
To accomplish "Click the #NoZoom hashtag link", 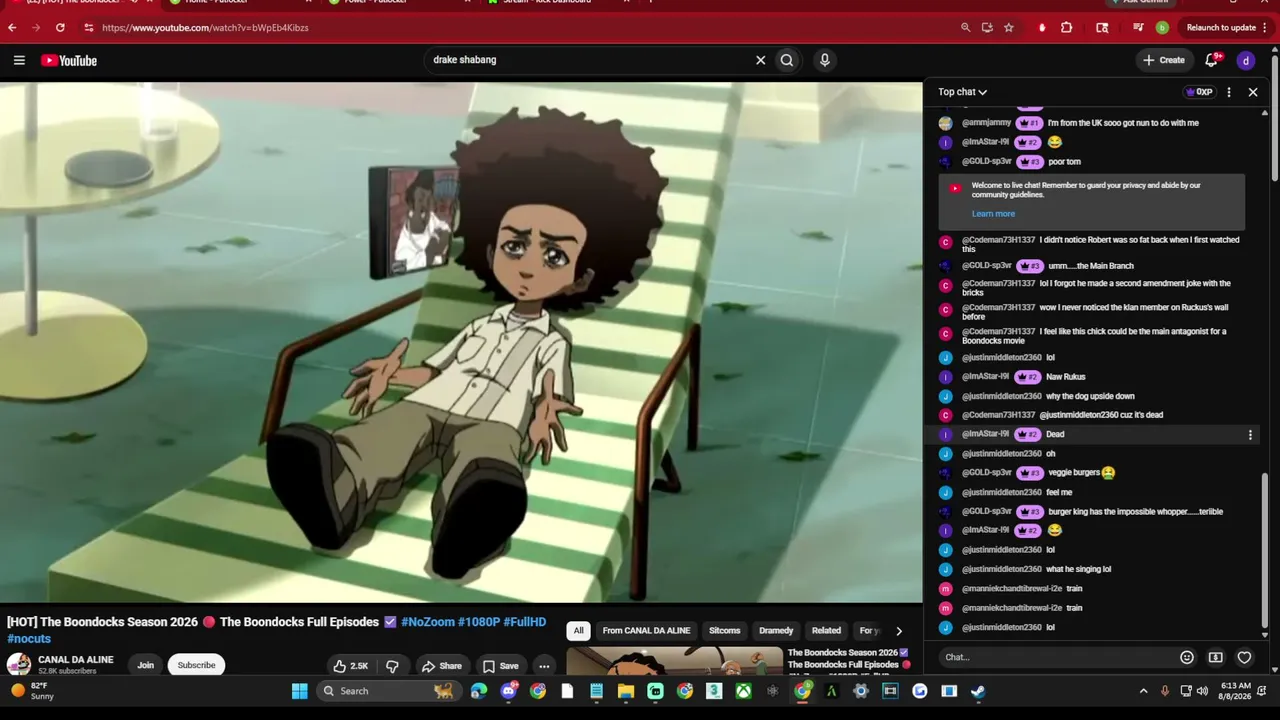I will pyautogui.click(x=427, y=622).
